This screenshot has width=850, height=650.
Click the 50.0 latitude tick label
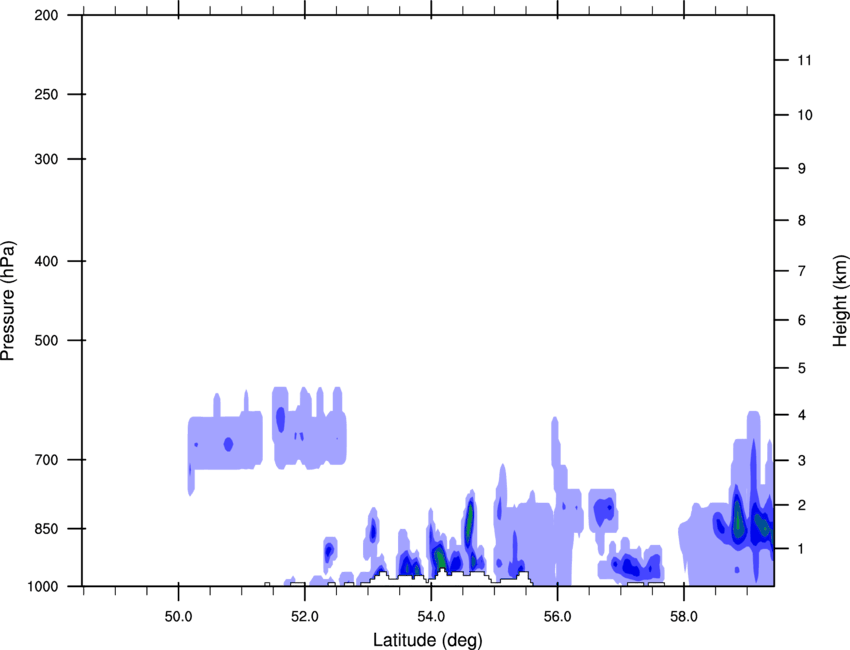178,616
